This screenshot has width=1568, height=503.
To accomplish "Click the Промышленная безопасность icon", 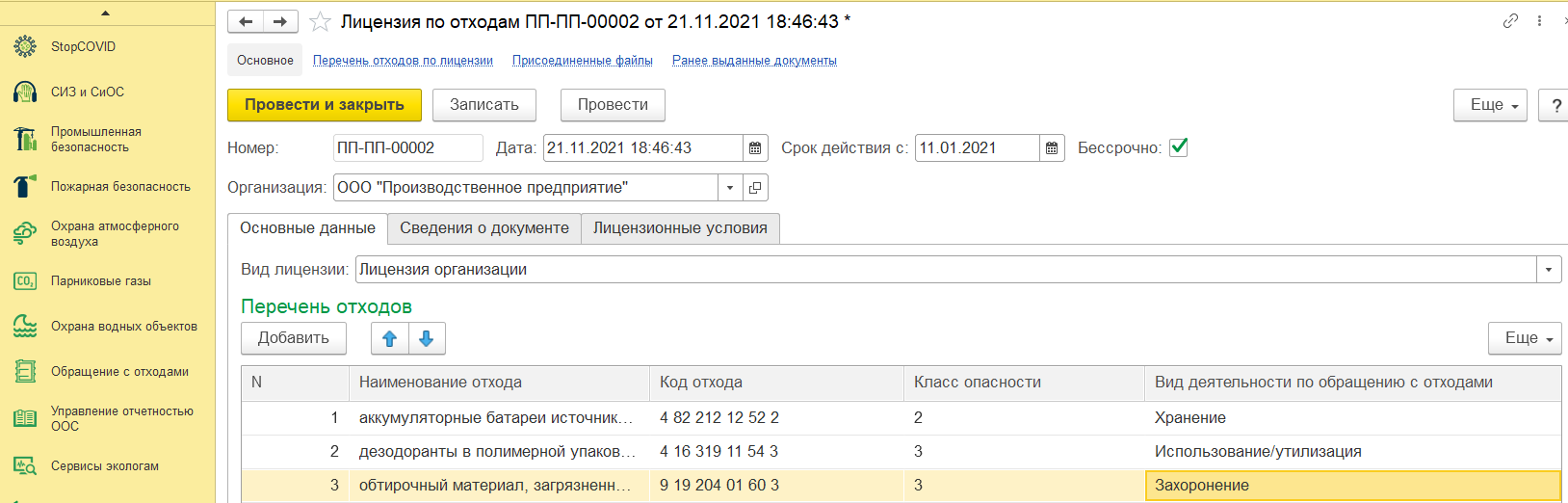I will coord(25,139).
